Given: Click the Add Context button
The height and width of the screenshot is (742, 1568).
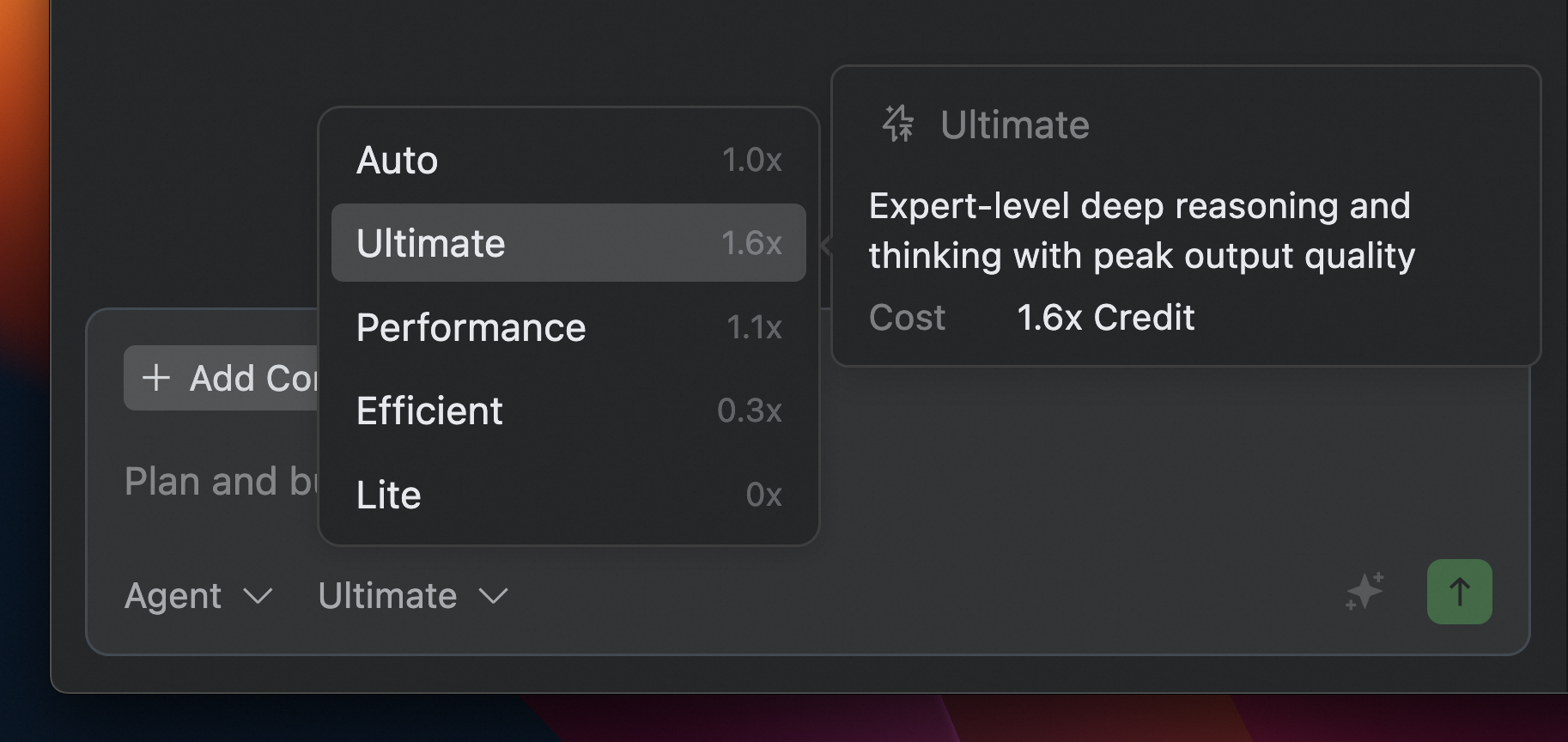Looking at the screenshot, I should (223, 378).
